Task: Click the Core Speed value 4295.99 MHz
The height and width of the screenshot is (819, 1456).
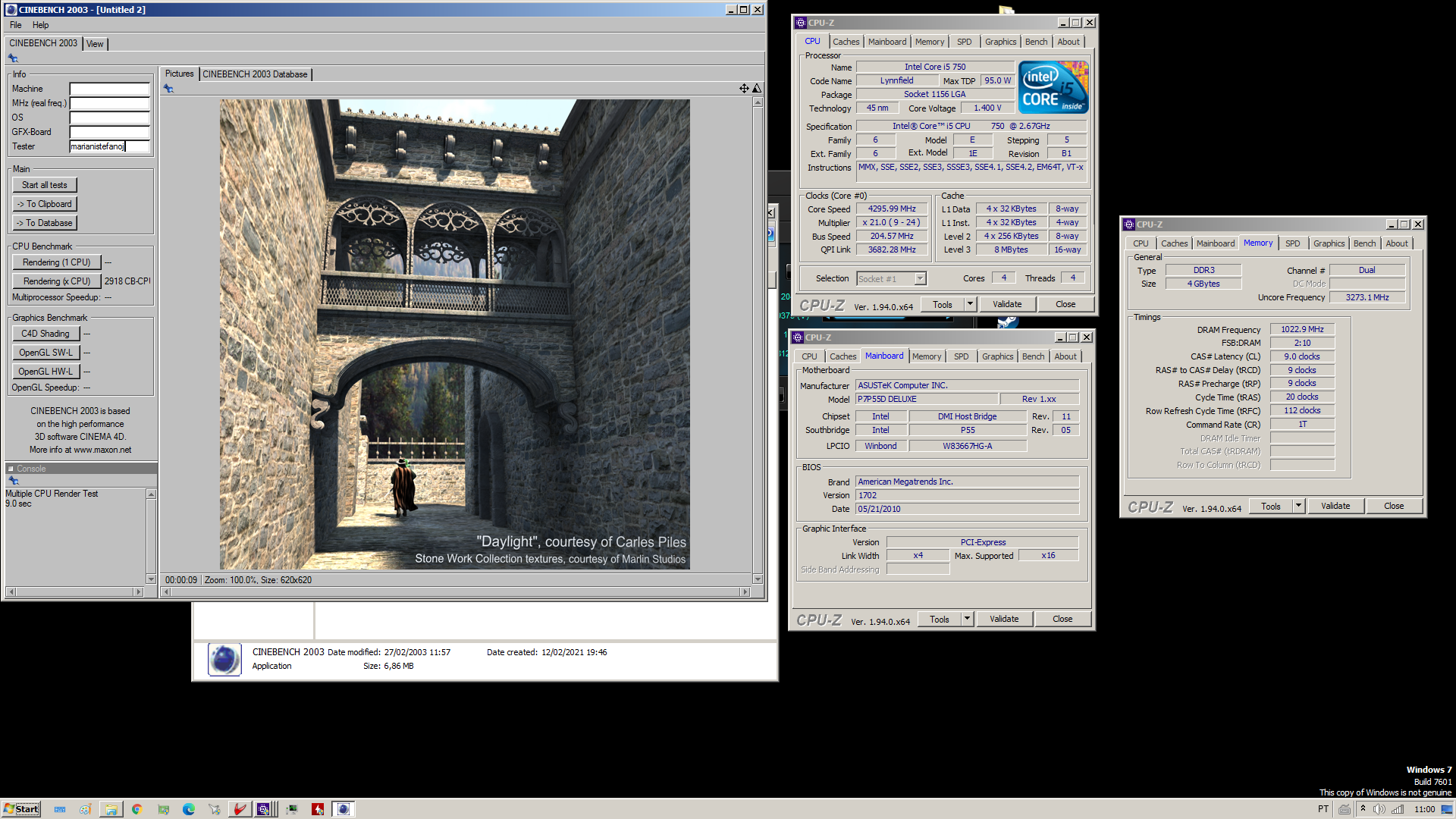Action: [892, 209]
